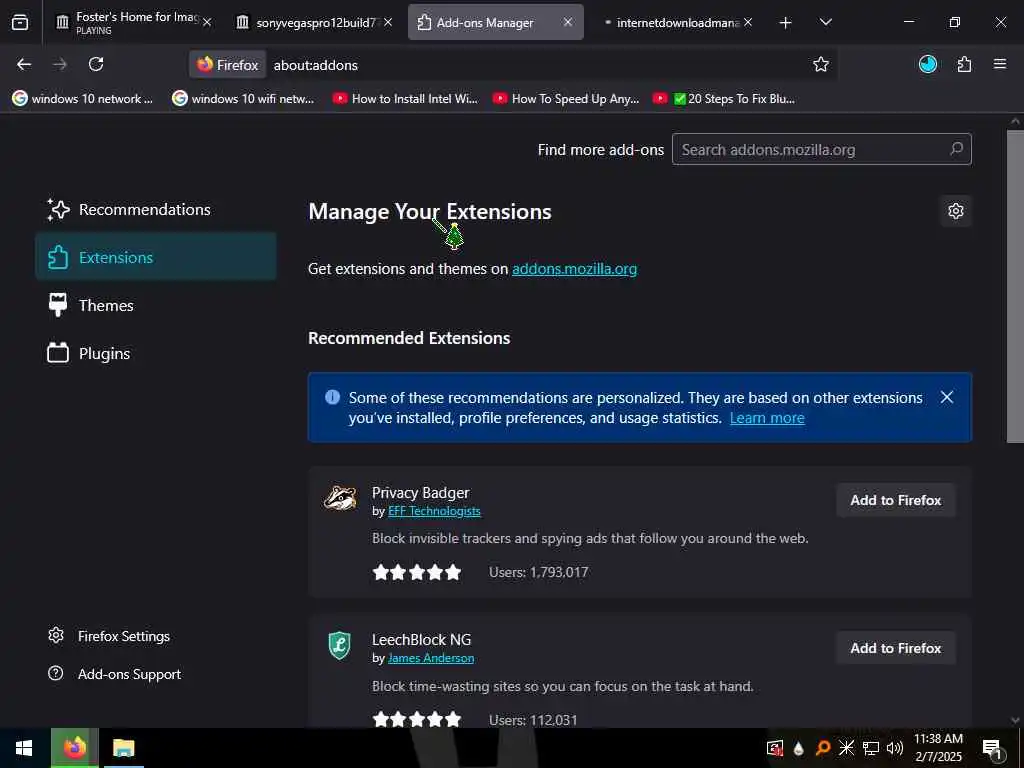Go back with the back arrow
Image resolution: width=1024 pixels, height=768 pixels.
pyautogui.click(x=24, y=64)
